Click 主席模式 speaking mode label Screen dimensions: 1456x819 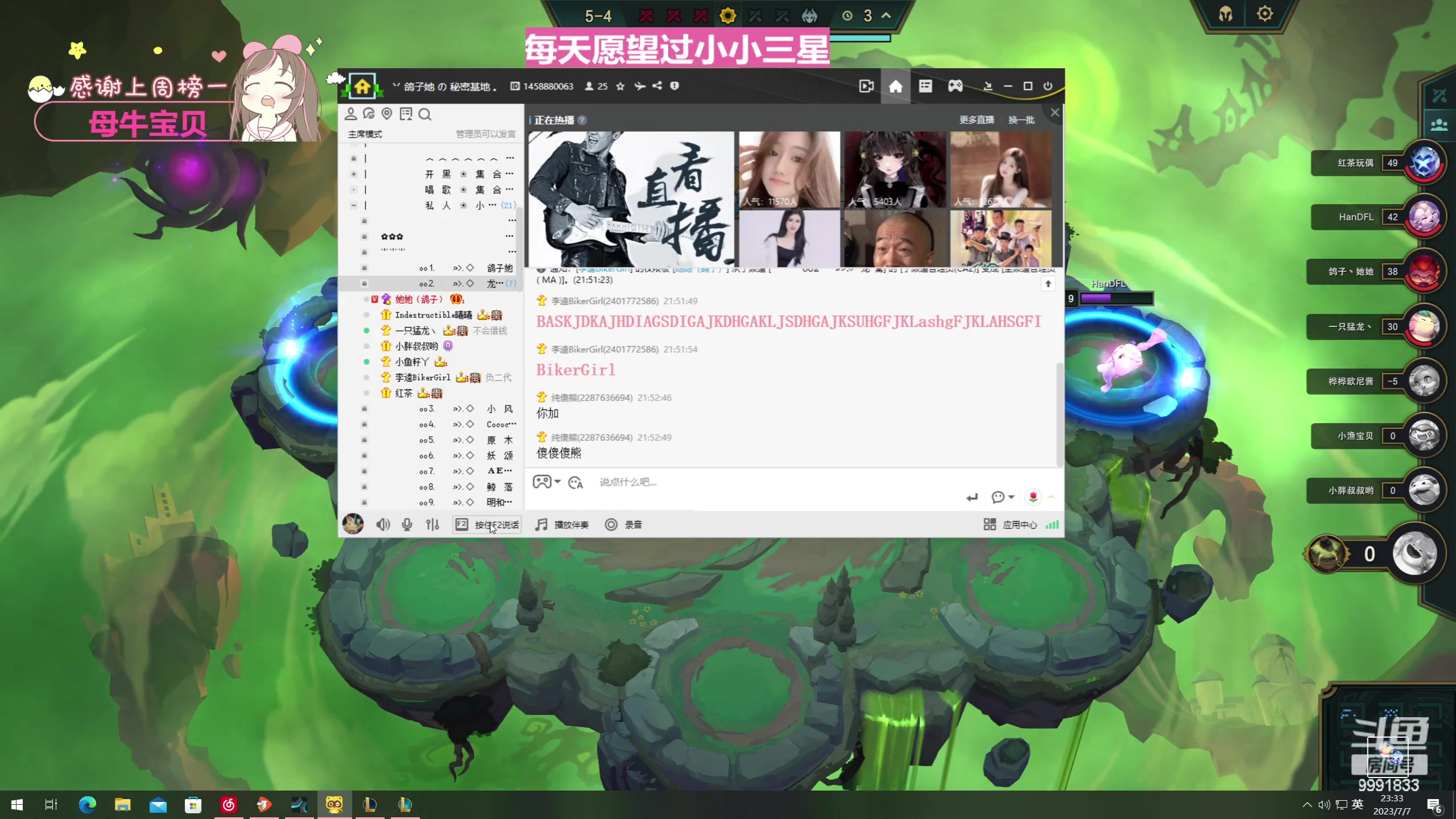[365, 134]
